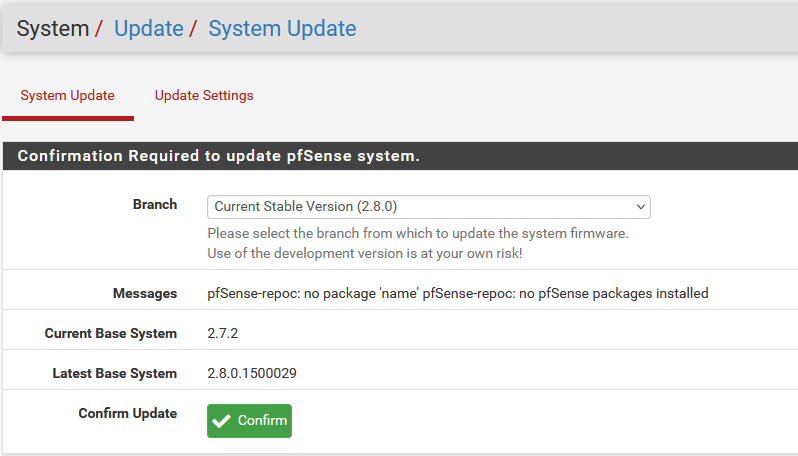The width and height of the screenshot is (798, 456).
Task: Click the branch selection help text line
Action: pyautogui.click(x=418, y=234)
